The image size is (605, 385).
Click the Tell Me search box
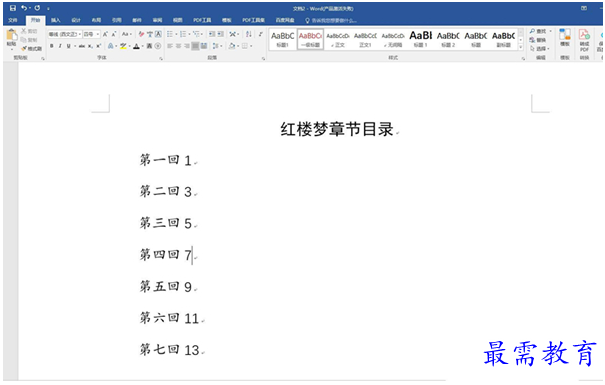pyautogui.click(x=331, y=20)
